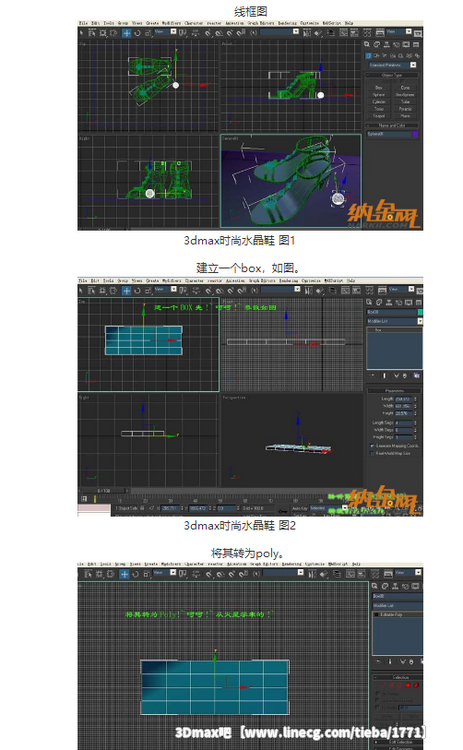Click the Pyramid primitive button in 图1

(405, 109)
